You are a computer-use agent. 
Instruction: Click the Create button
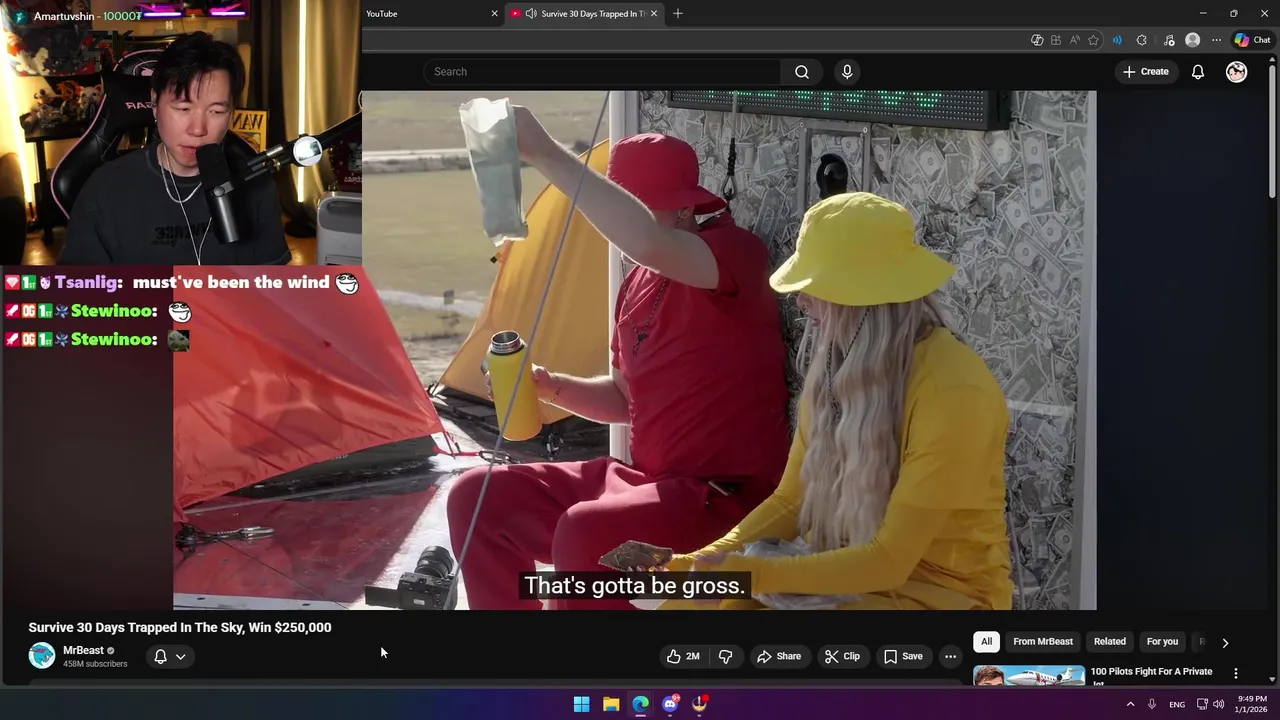1145,72
